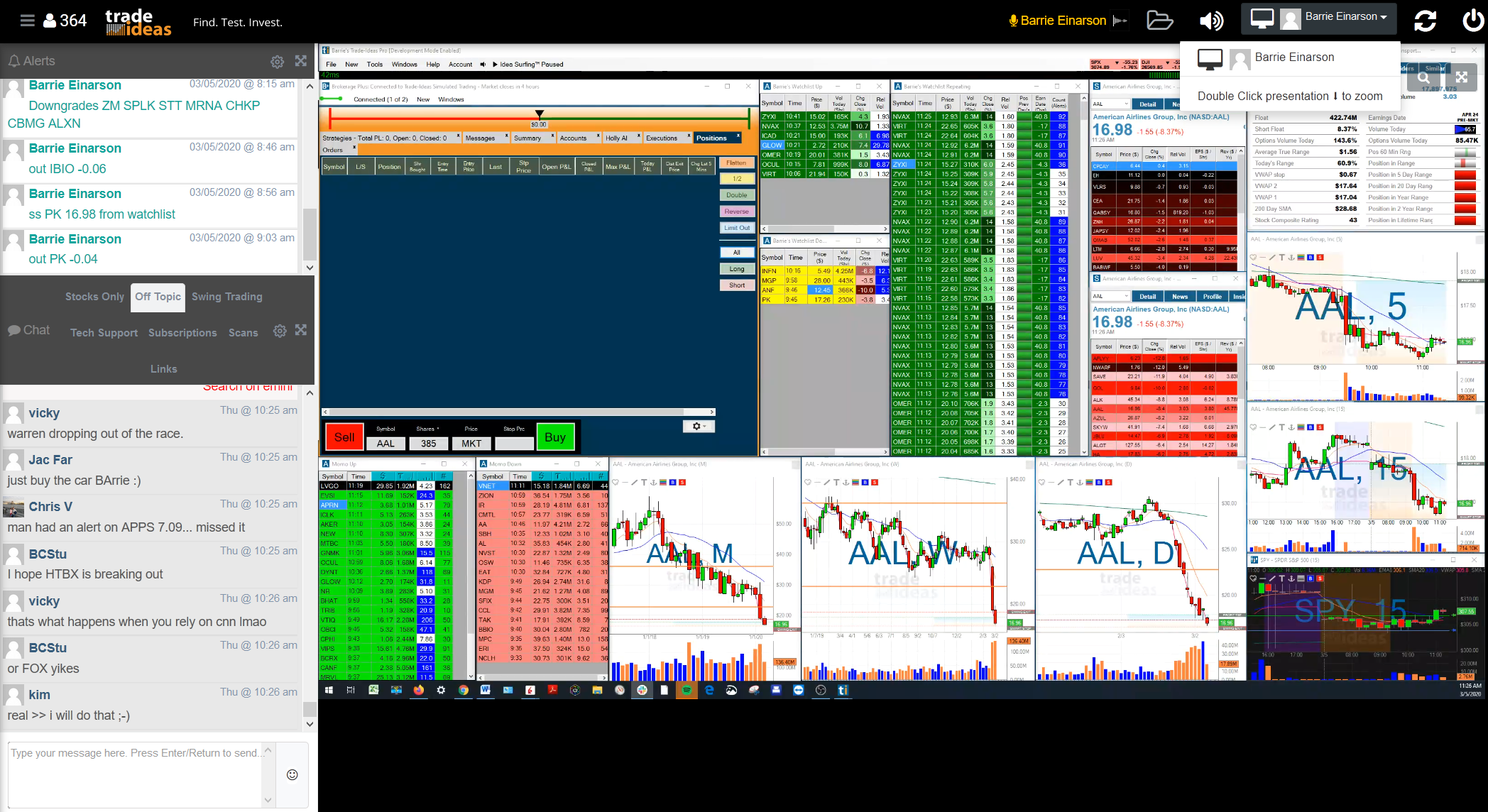Image resolution: width=1488 pixels, height=812 pixels.
Task: Drag the Total P&L slider in order panel
Action: click(537, 115)
